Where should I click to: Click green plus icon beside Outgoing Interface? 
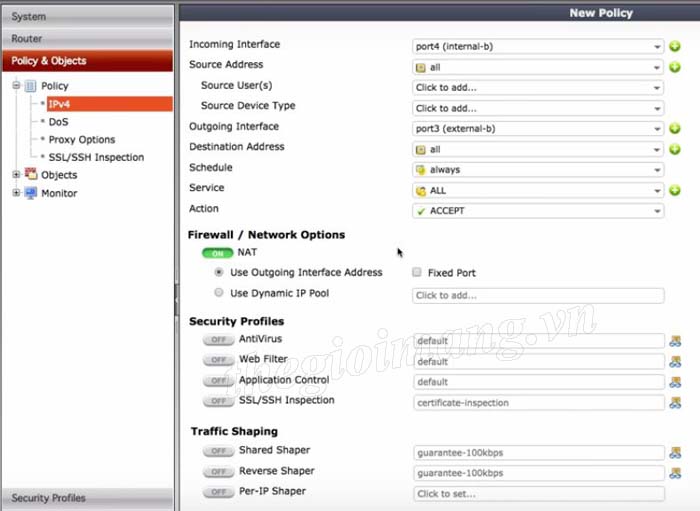pyautogui.click(x=675, y=129)
